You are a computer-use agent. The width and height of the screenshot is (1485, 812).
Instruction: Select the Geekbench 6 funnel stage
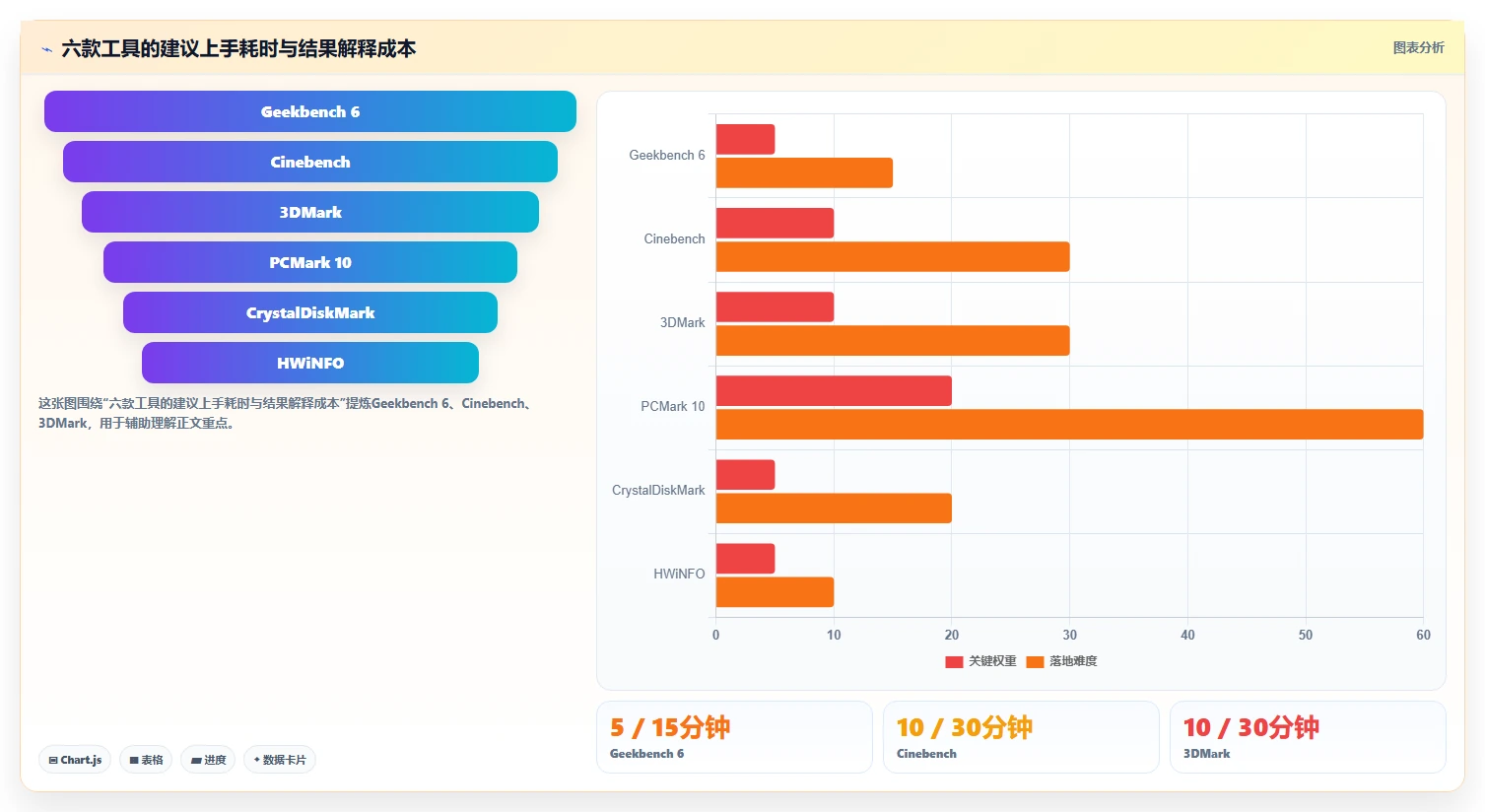[310, 111]
